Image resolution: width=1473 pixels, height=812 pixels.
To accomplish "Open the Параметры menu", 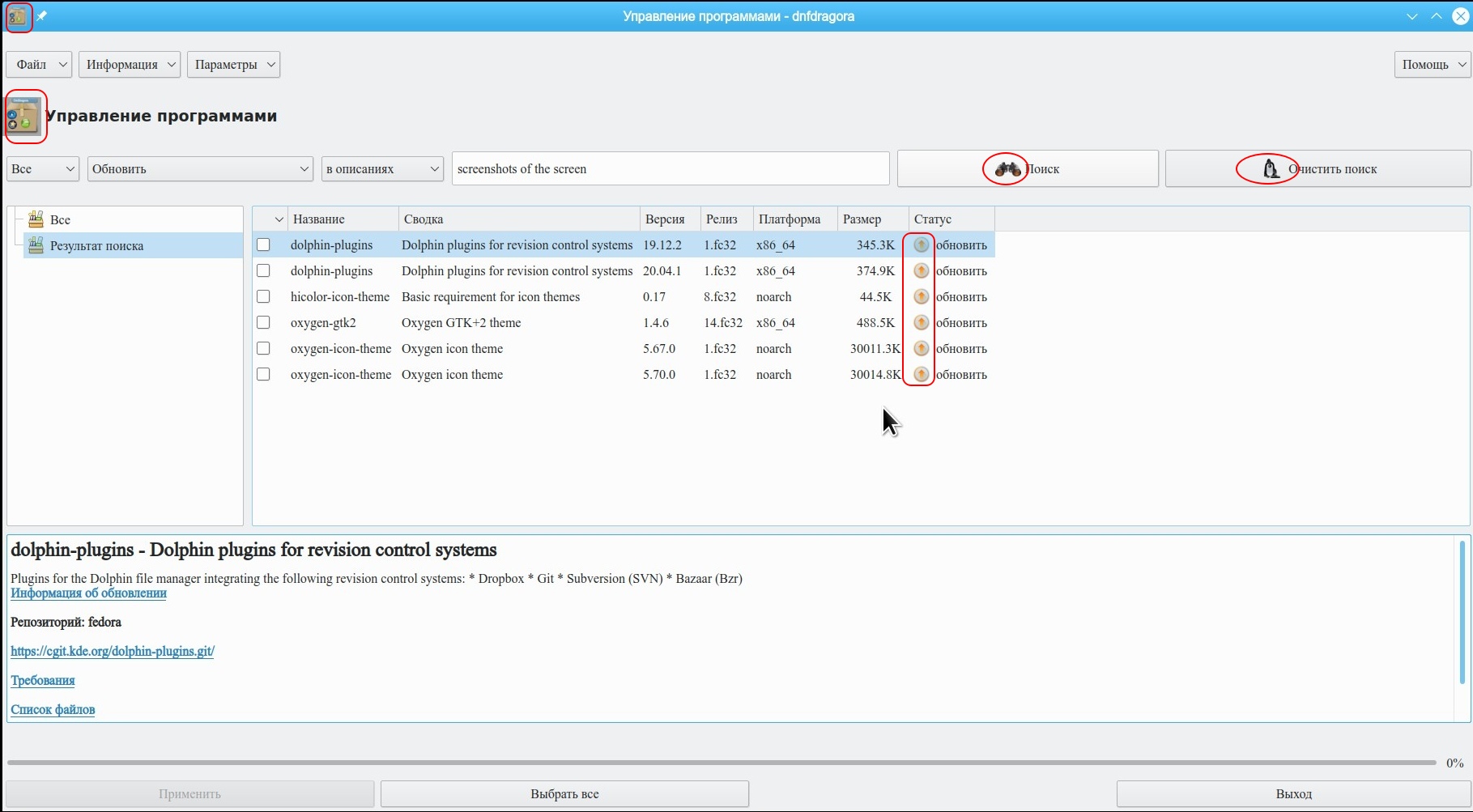I will (x=233, y=65).
